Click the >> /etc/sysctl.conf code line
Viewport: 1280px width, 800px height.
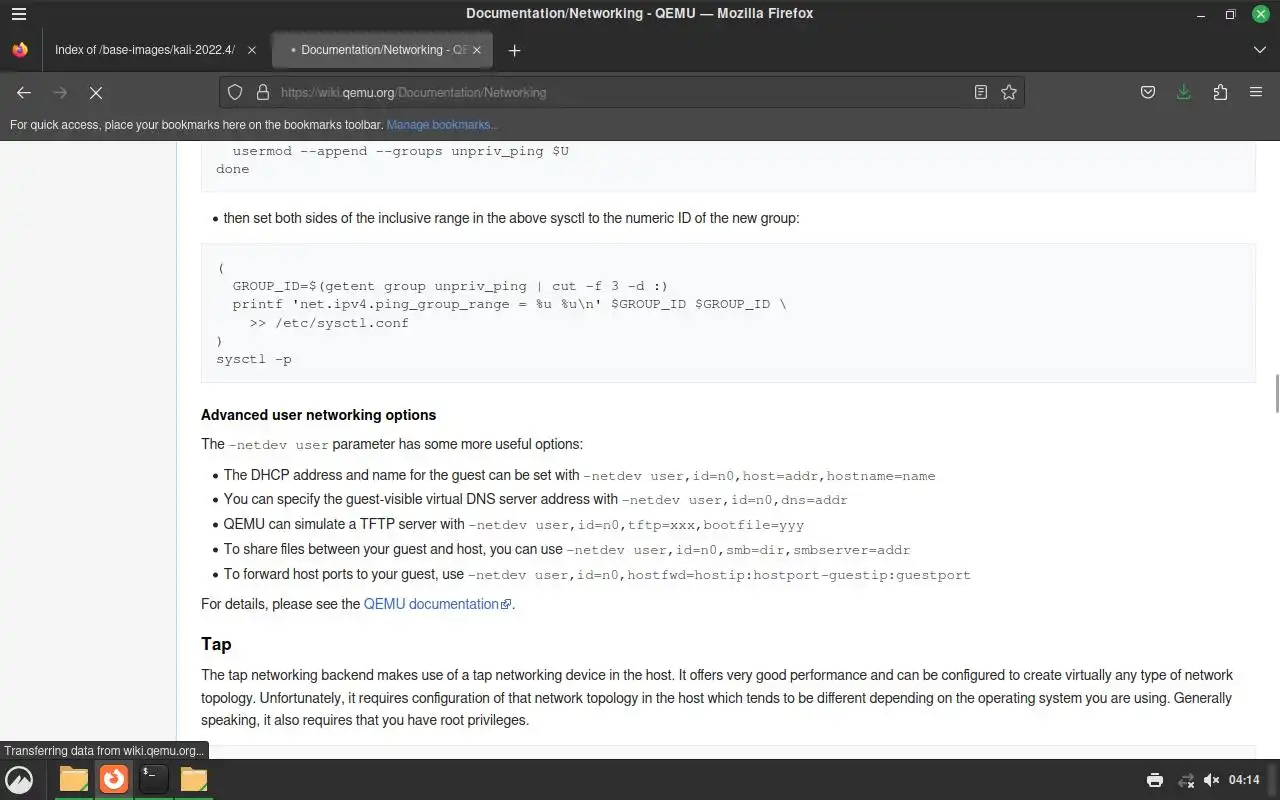point(329,323)
